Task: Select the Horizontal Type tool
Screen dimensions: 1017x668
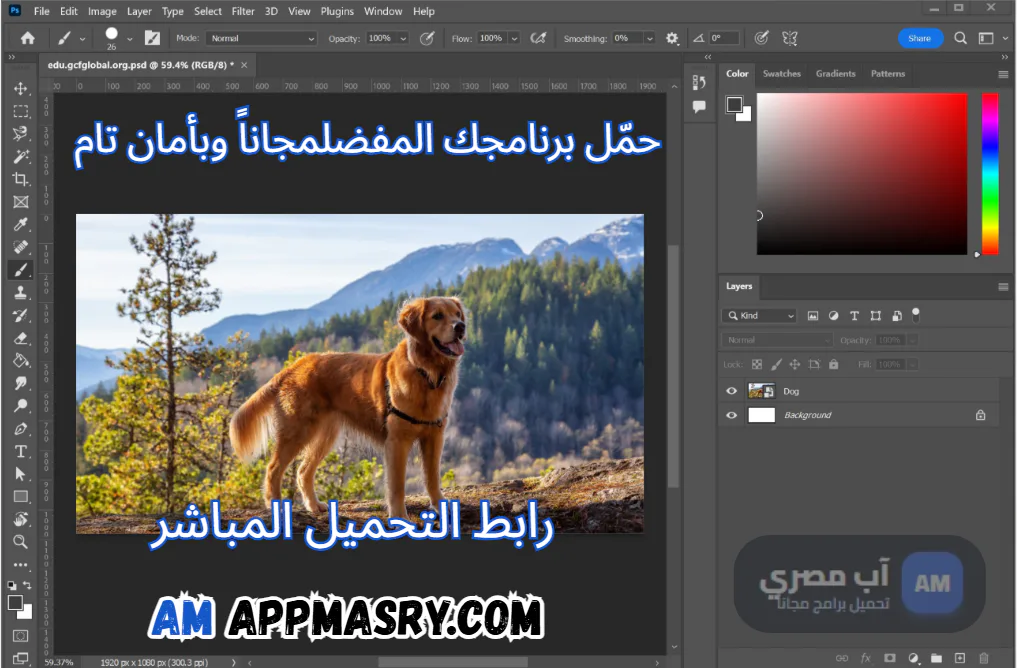Action: tap(21, 451)
